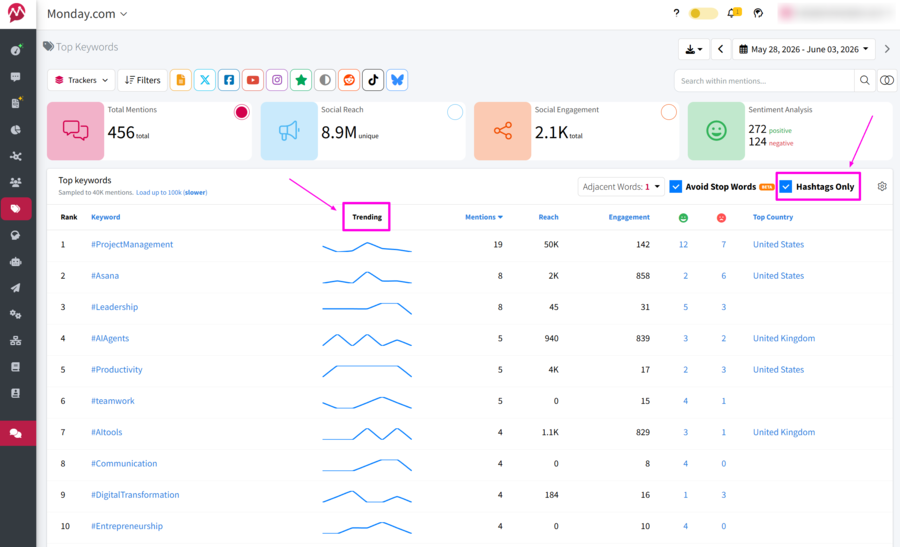Image resolution: width=900 pixels, height=547 pixels.
Task: Open the people/audience sidebar icon
Action: pyautogui.click(x=16, y=183)
